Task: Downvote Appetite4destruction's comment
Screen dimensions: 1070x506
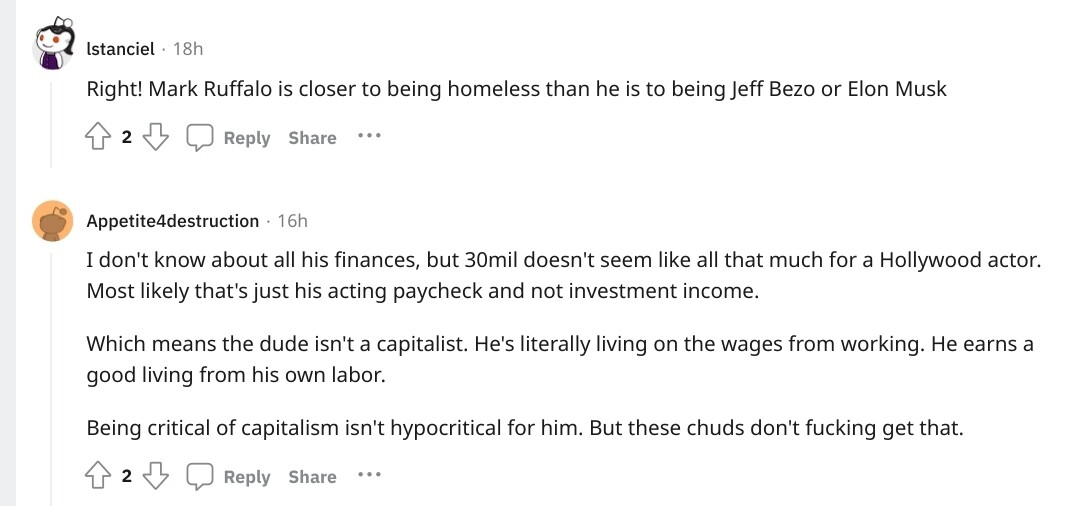Action: tap(155, 477)
